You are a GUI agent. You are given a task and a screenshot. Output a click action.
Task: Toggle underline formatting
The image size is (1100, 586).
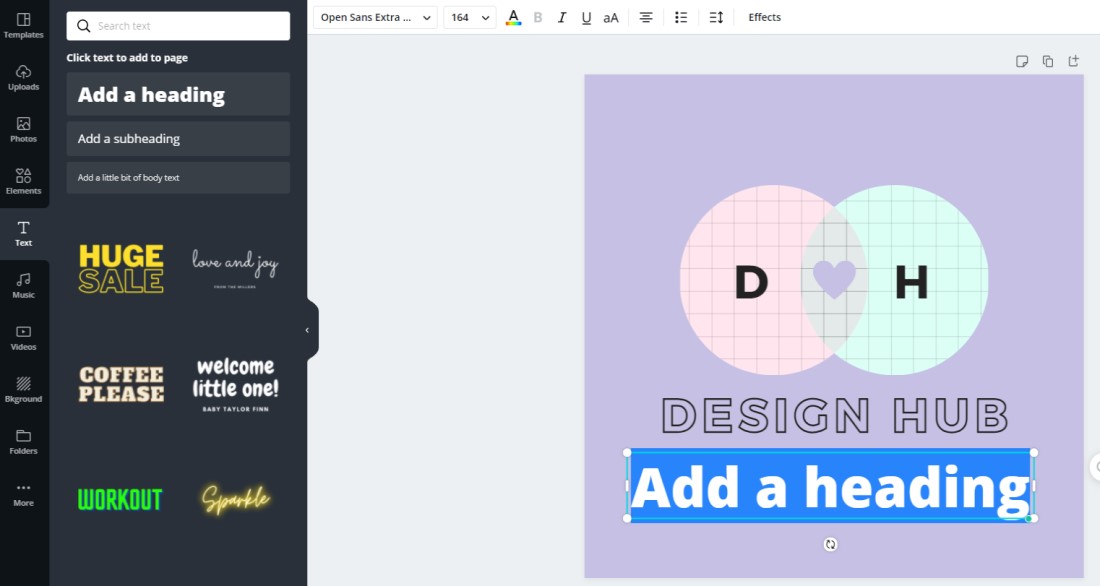click(586, 18)
